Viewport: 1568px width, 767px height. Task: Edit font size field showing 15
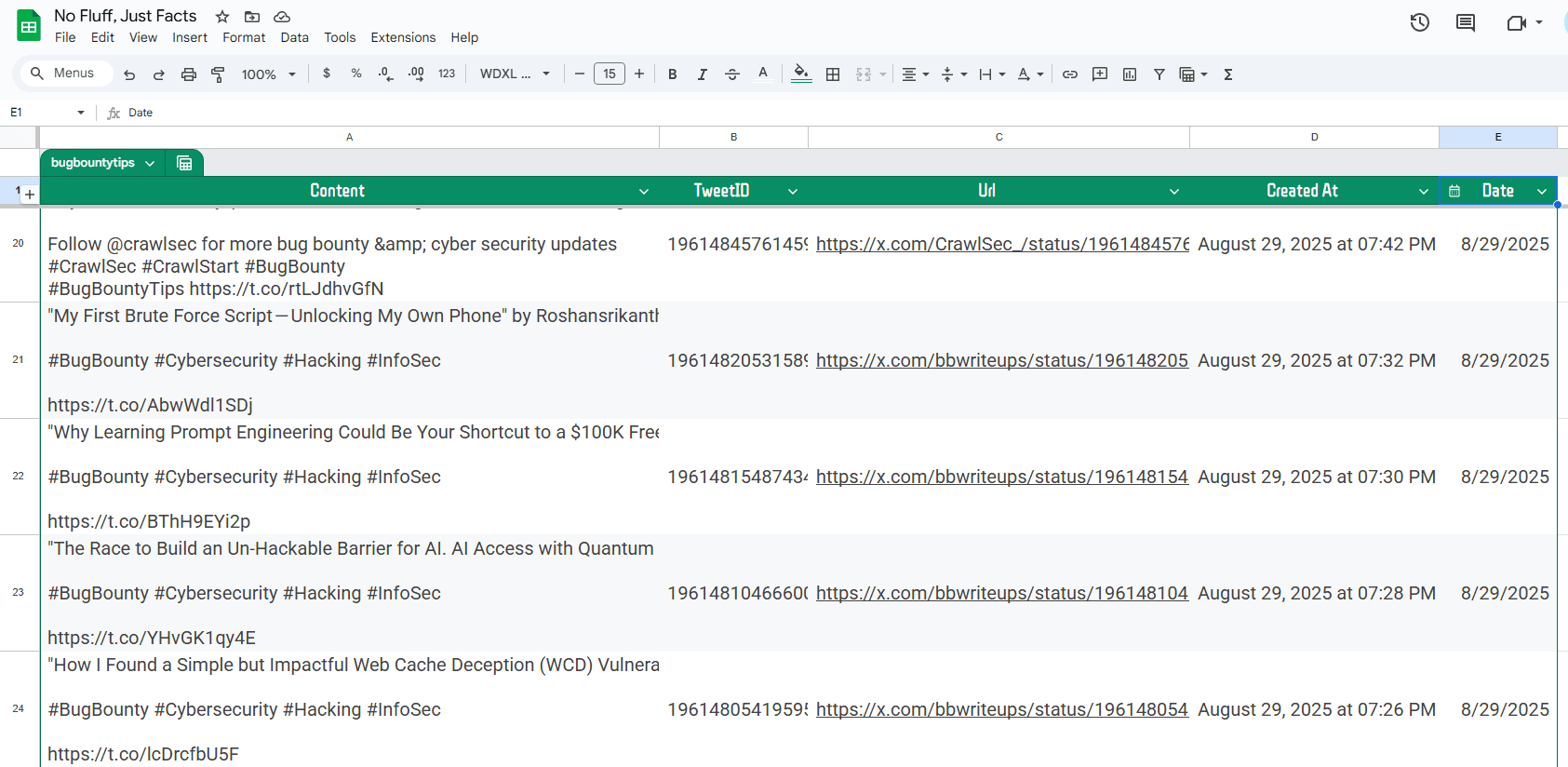click(x=610, y=74)
